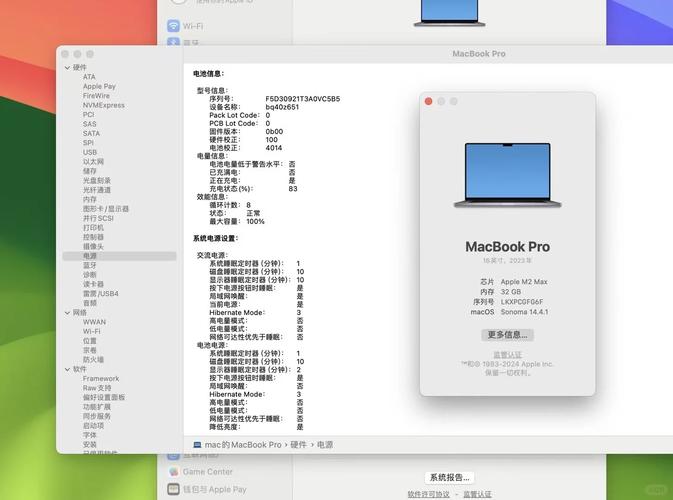The height and width of the screenshot is (500, 673).
Task: Open 监管认证 link in Settings window
Action: pyautogui.click(x=477, y=494)
